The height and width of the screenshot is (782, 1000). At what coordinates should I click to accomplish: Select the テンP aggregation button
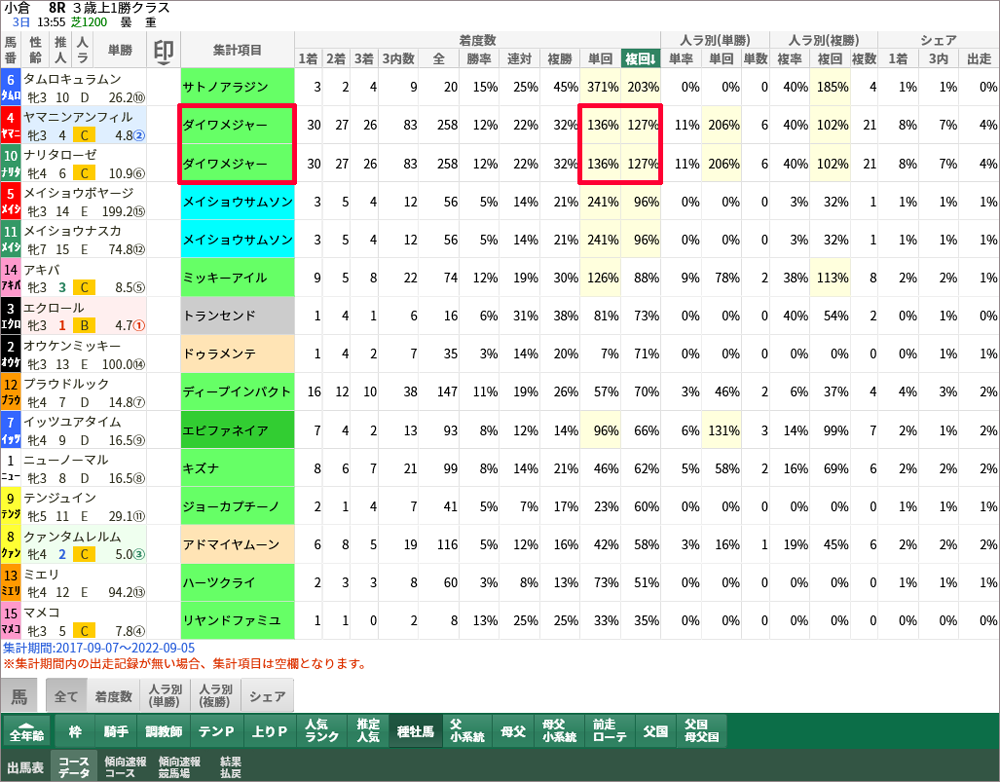(216, 731)
